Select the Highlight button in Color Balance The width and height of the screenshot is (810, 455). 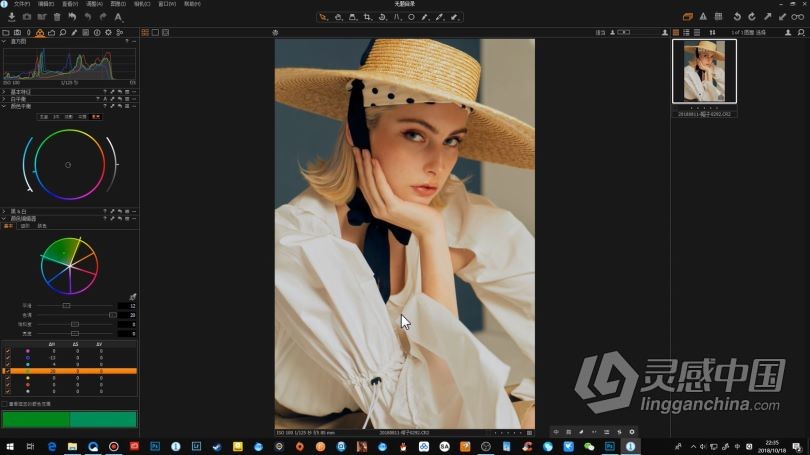tap(96, 116)
